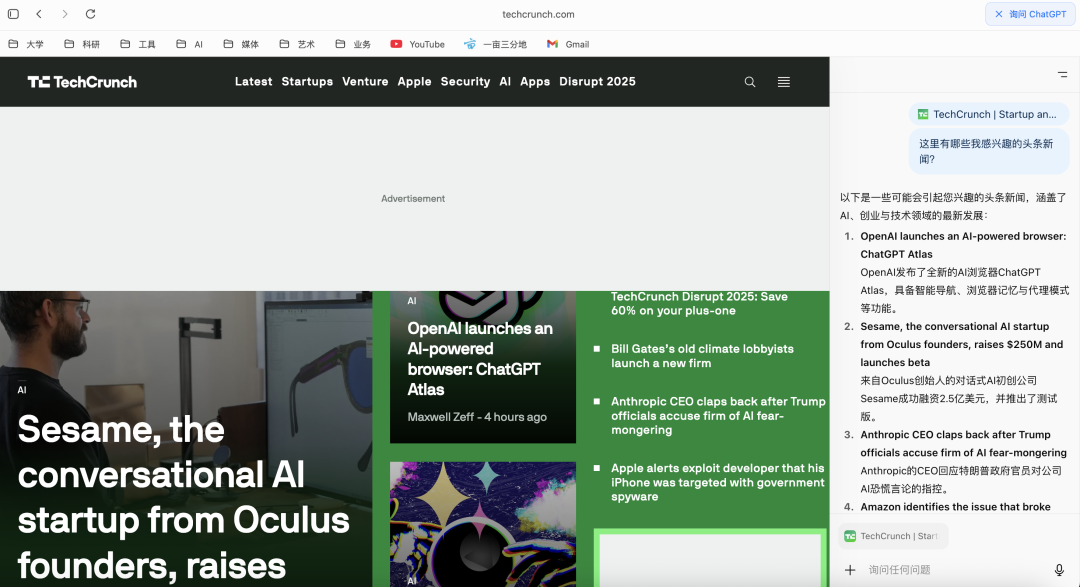Click ChatGPT answer item Anthropic CEO claps back
This screenshot has width=1080, height=587.
click(x=963, y=444)
